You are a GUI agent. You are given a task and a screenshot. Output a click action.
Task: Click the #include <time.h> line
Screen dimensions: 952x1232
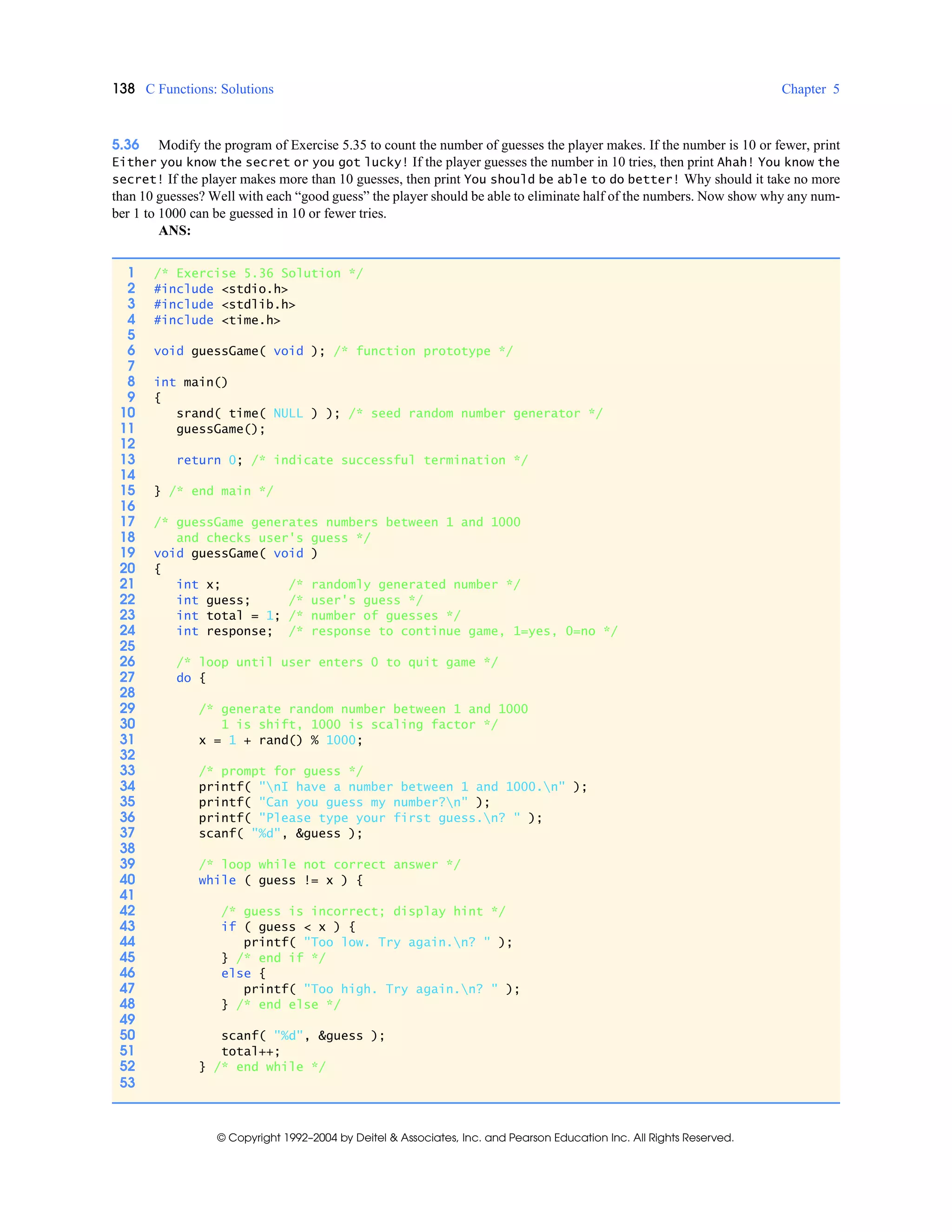(x=217, y=320)
